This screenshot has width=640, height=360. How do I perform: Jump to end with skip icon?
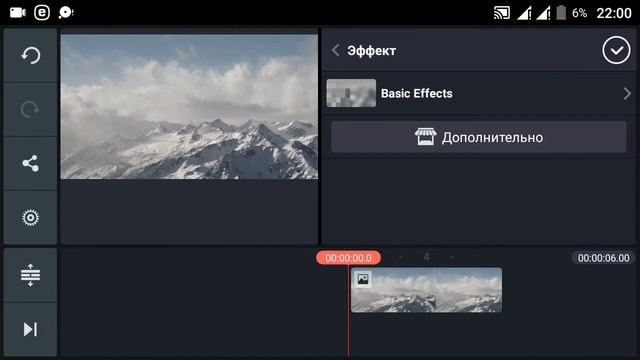[31, 329]
